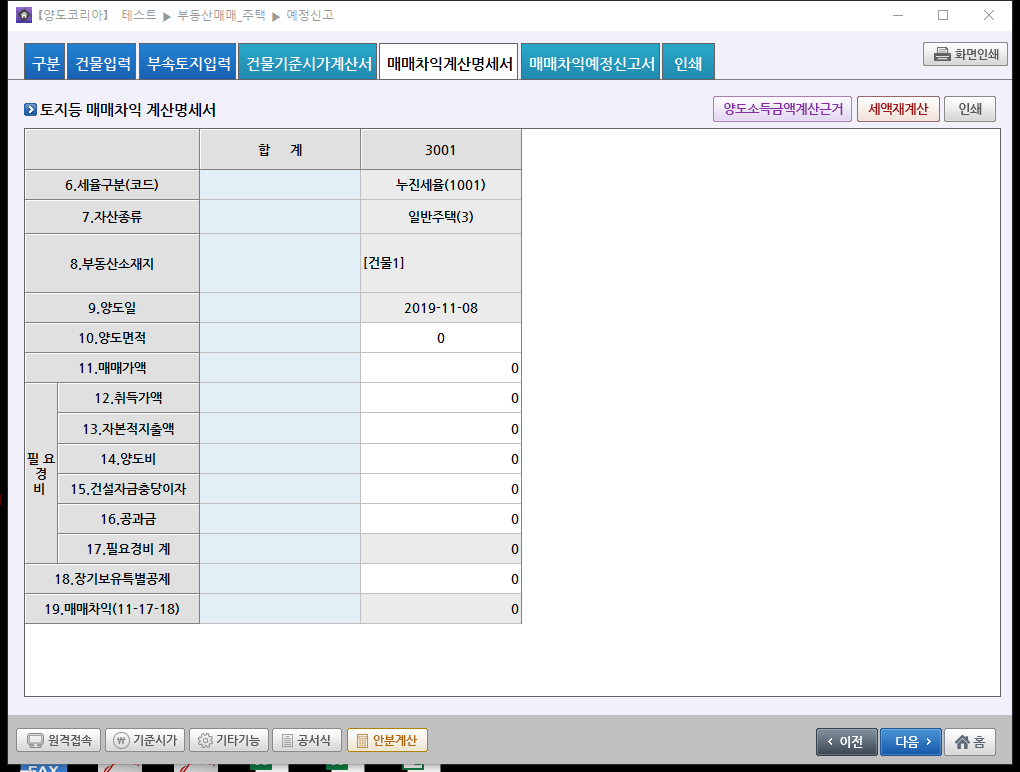
Task: Click the 14.양도비 value field
Action: (441, 459)
